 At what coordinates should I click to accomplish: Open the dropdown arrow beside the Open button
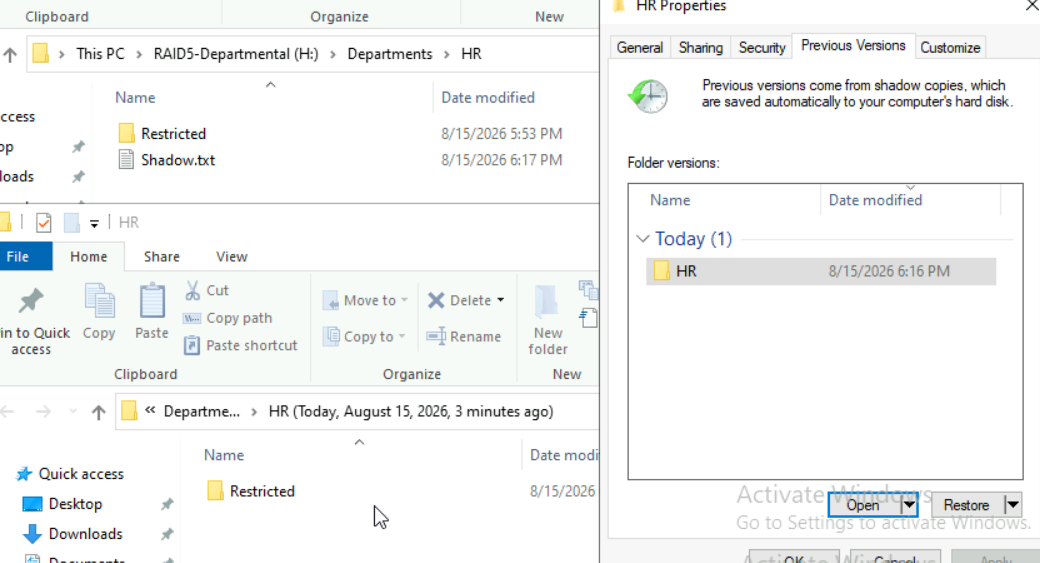coord(909,505)
